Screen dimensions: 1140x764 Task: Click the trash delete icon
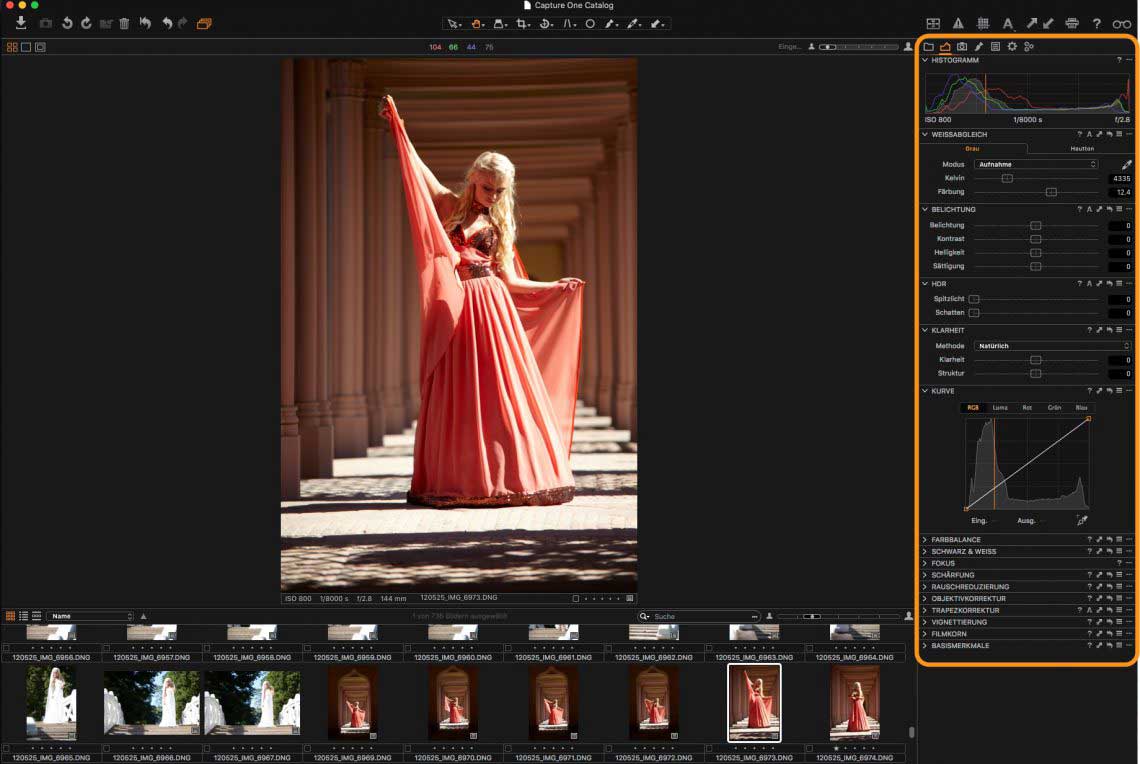point(124,23)
